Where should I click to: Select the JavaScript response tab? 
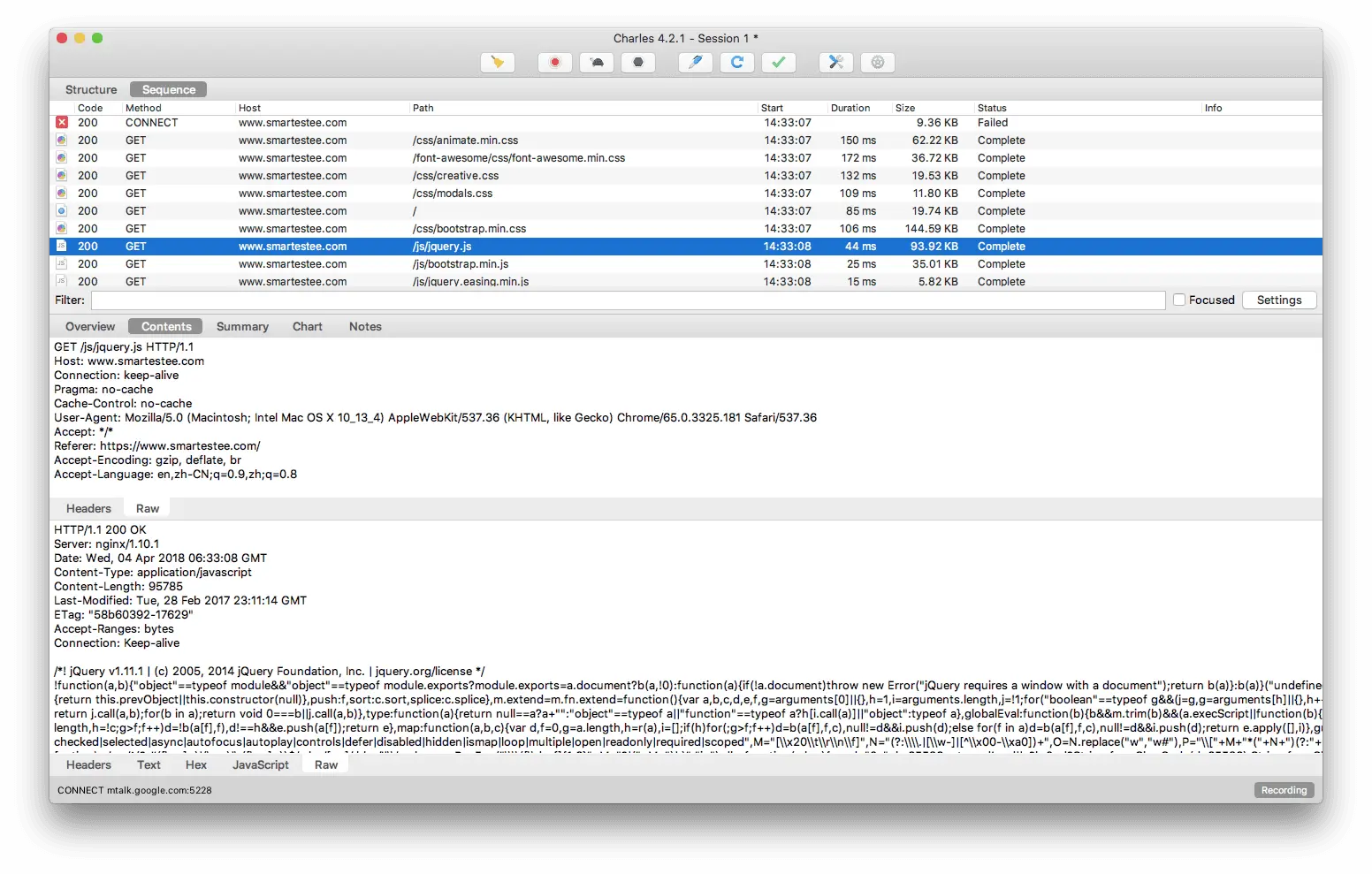[x=261, y=765]
